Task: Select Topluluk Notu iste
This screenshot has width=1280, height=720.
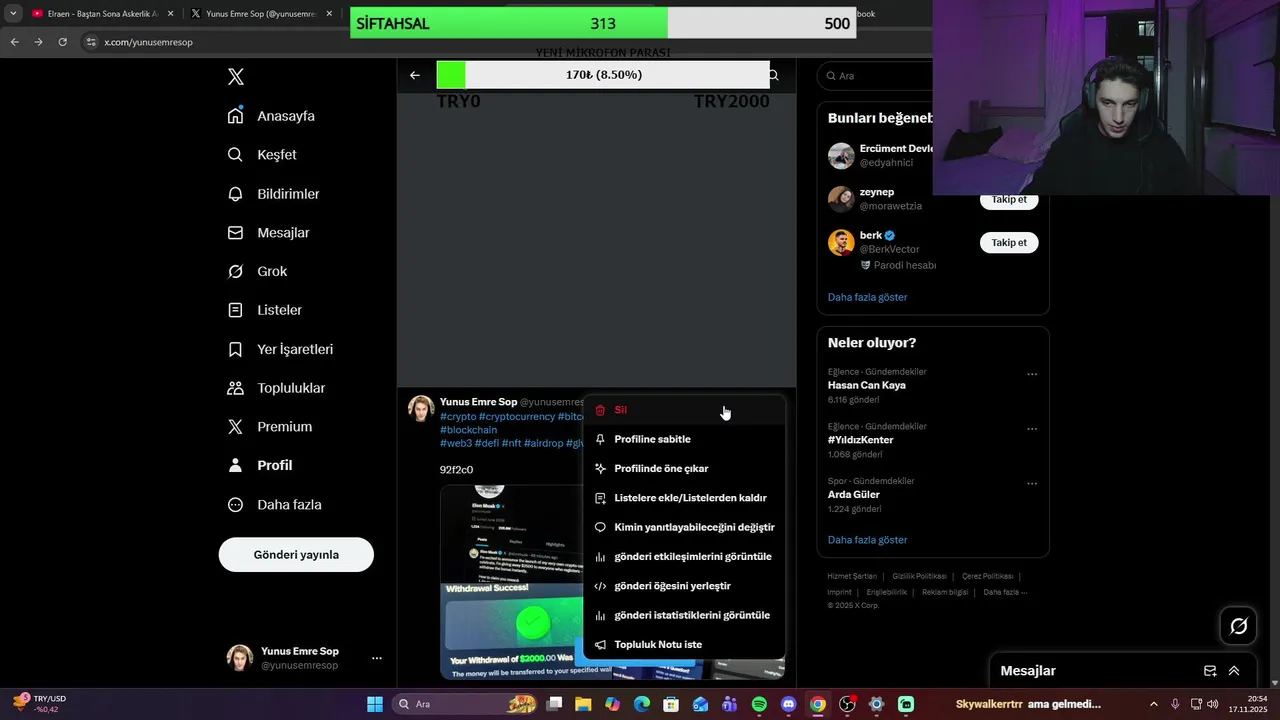Action: (x=684, y=645)
